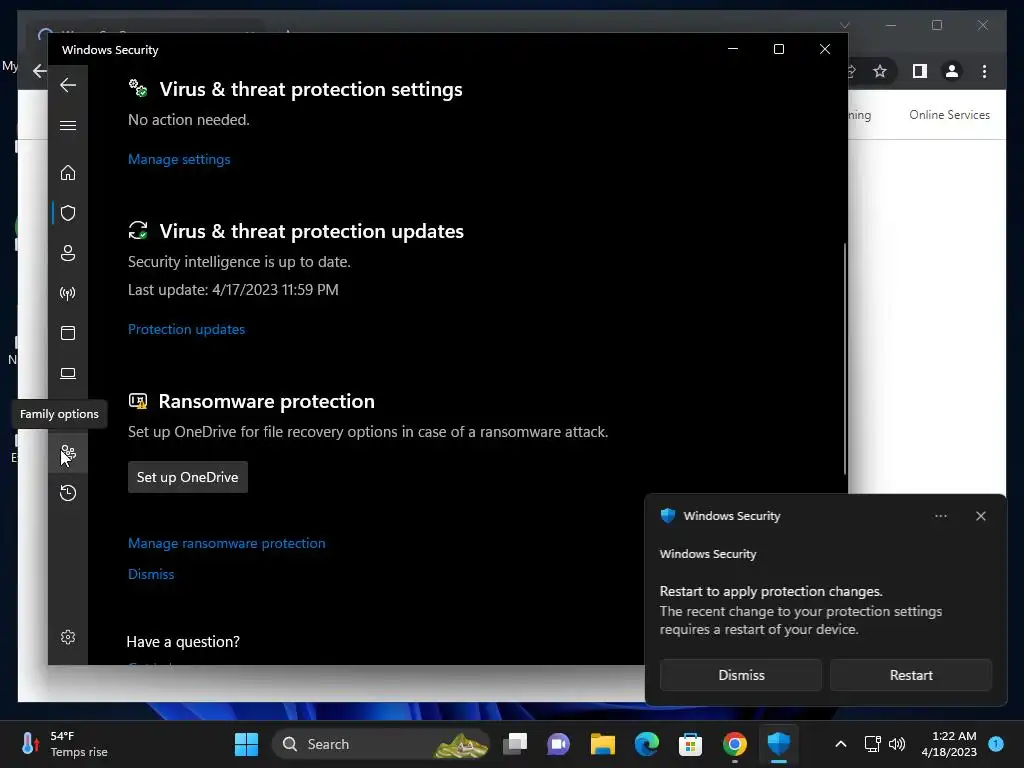
Task: Open Protection updates link
Action: [x=186, y=329]
